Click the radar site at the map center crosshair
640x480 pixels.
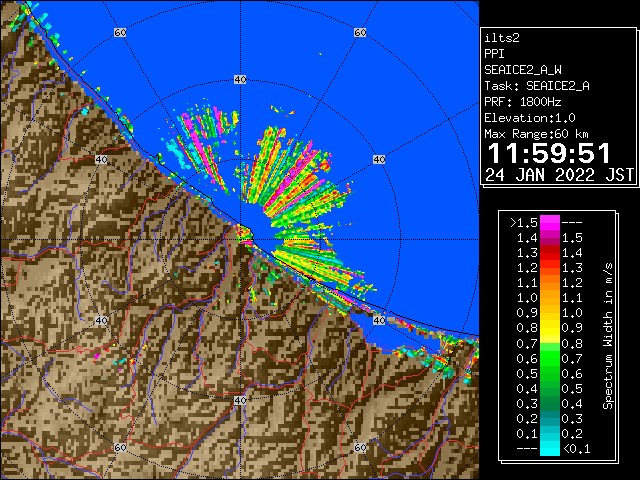click(x=240, y=240)
